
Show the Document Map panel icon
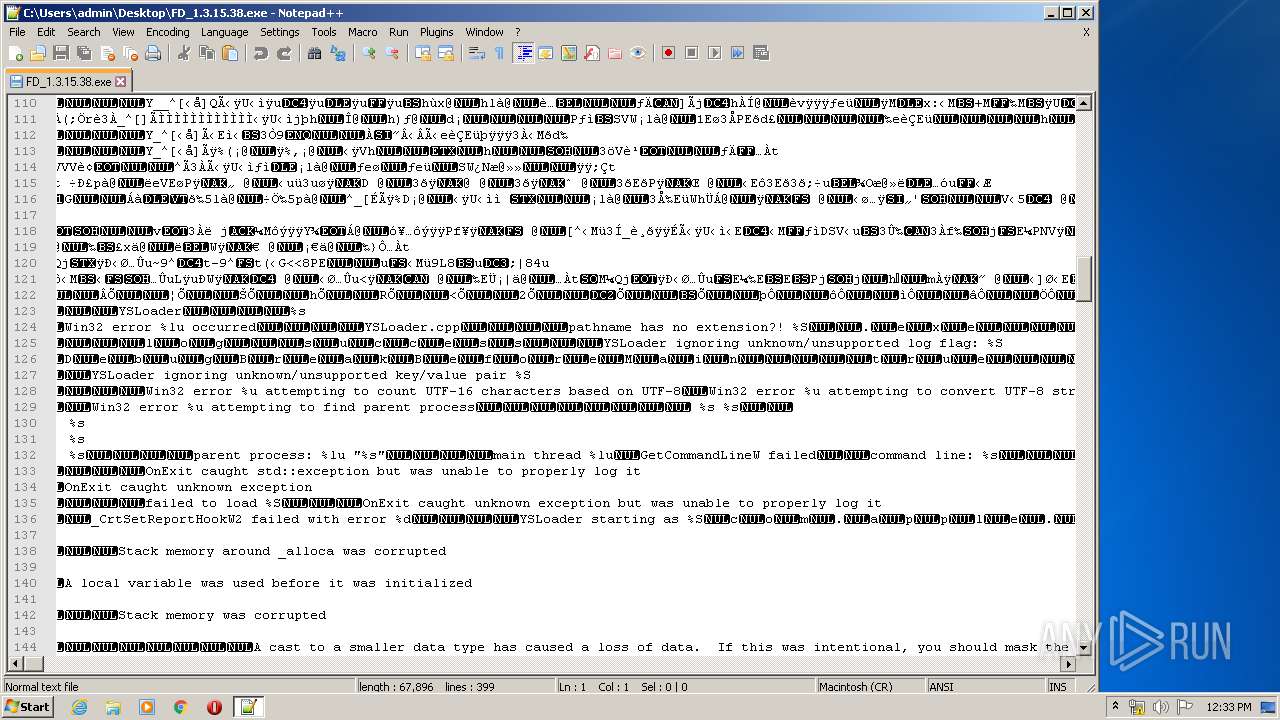coord(569,53)
